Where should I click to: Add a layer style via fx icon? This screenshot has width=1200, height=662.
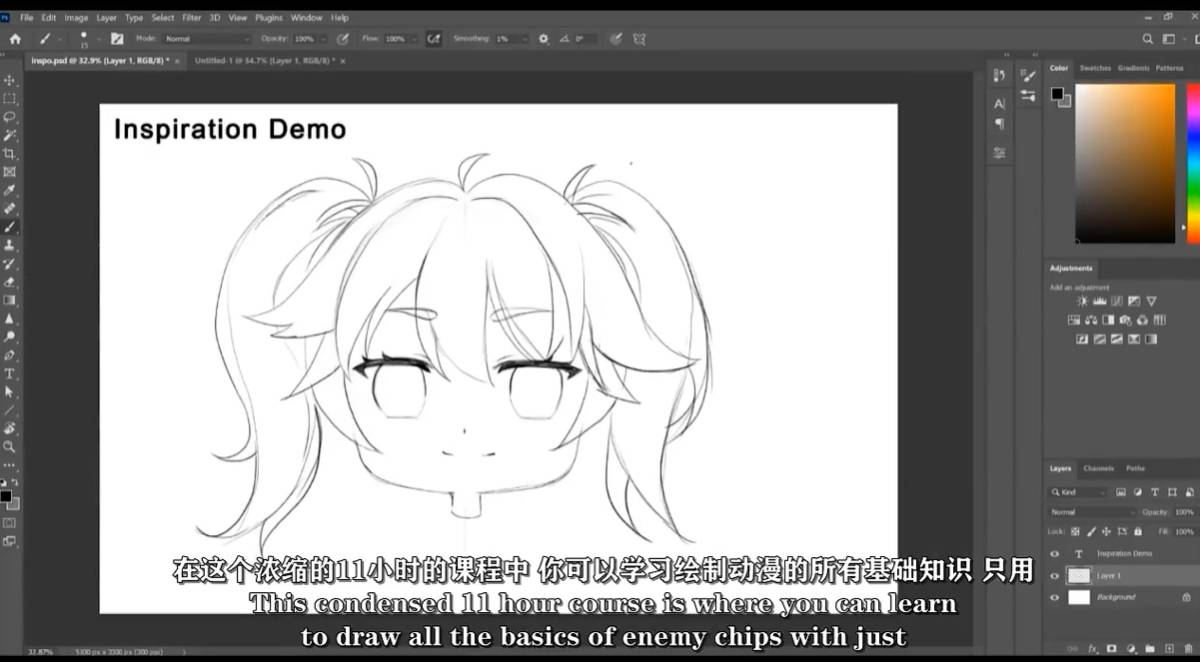[x=1092, y=649]
